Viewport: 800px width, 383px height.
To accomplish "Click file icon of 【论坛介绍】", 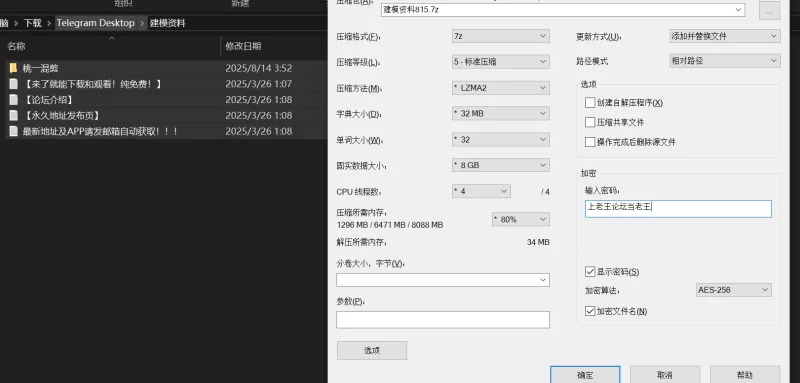I will 13,99.
